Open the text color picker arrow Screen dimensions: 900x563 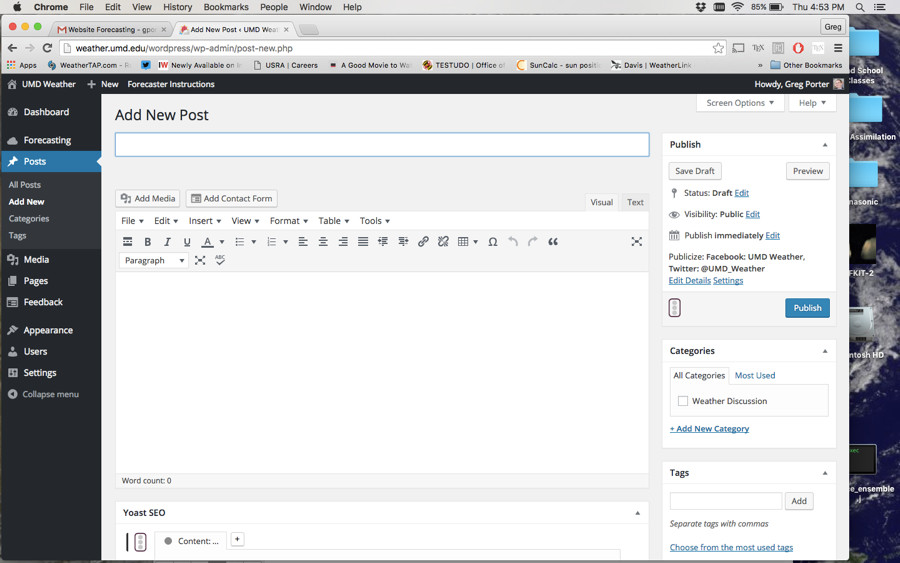click(x=221, y=242)
